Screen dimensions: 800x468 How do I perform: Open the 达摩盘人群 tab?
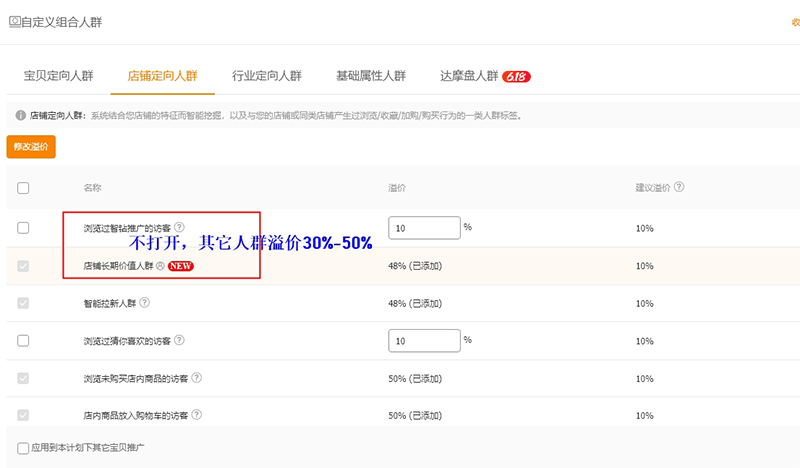tap(469, 76)
